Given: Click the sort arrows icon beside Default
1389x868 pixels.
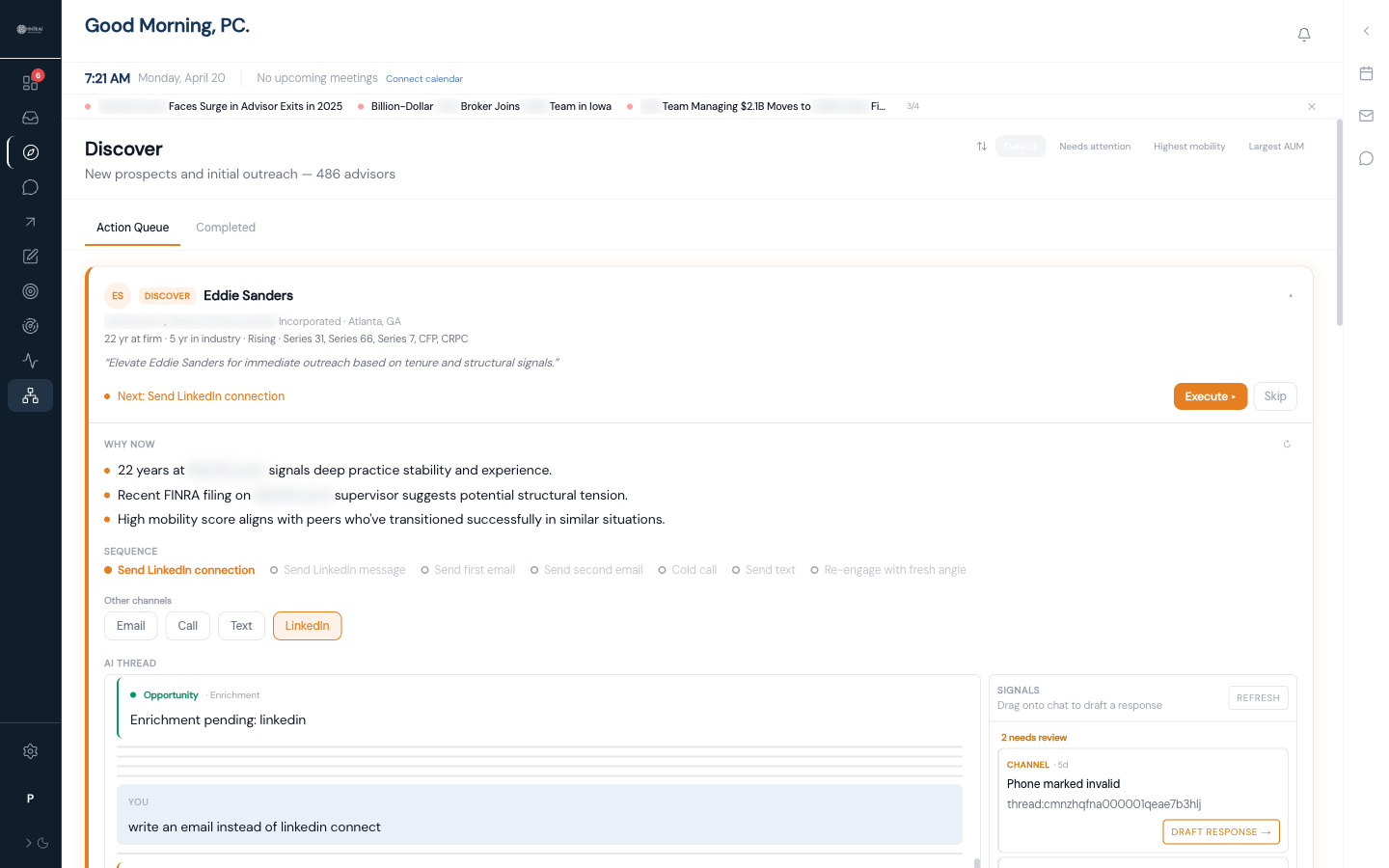Looking at the screenshot, I should [982, 146].
